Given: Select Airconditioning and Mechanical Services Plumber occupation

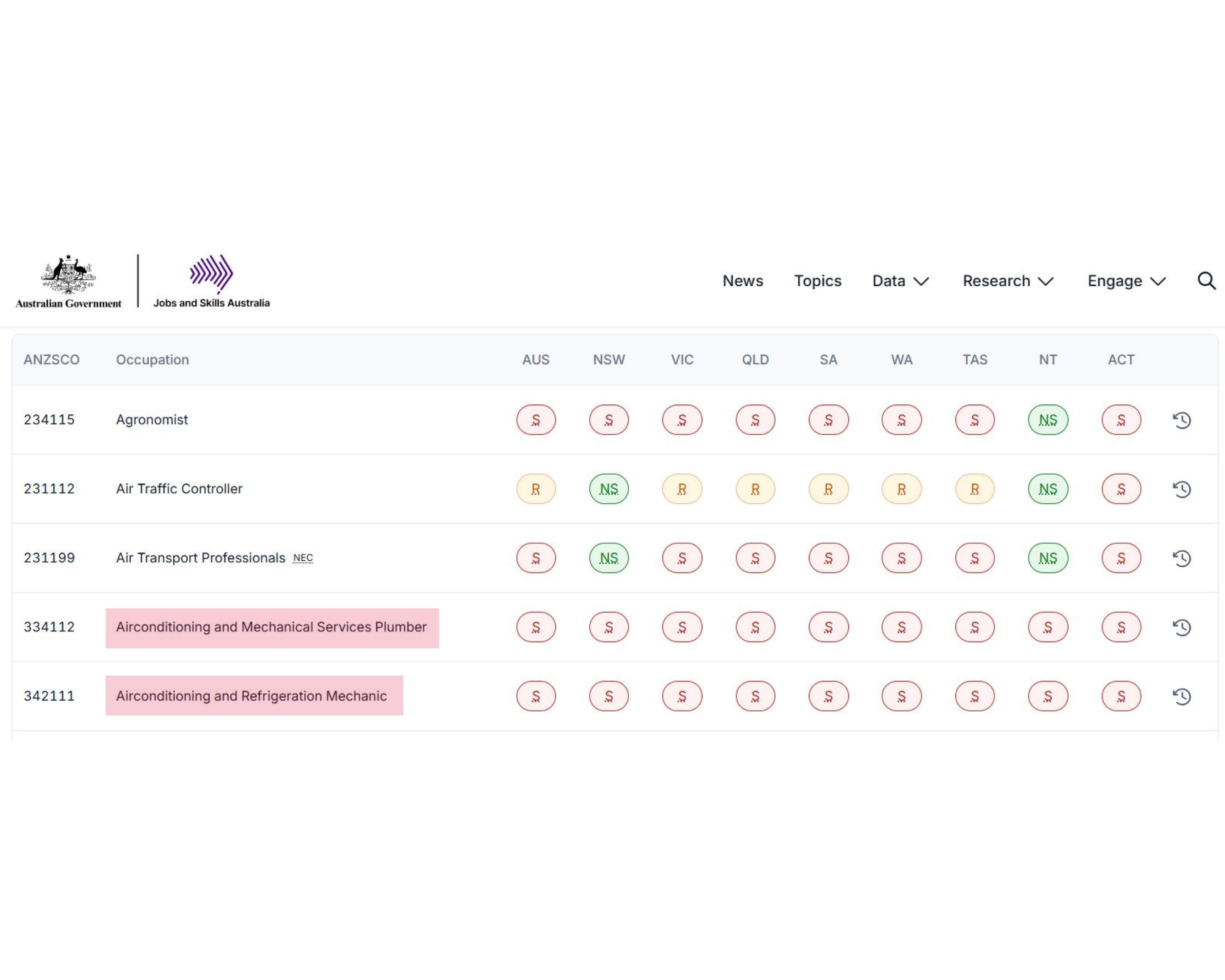Looking at the screenshot, I should point(271,627).
